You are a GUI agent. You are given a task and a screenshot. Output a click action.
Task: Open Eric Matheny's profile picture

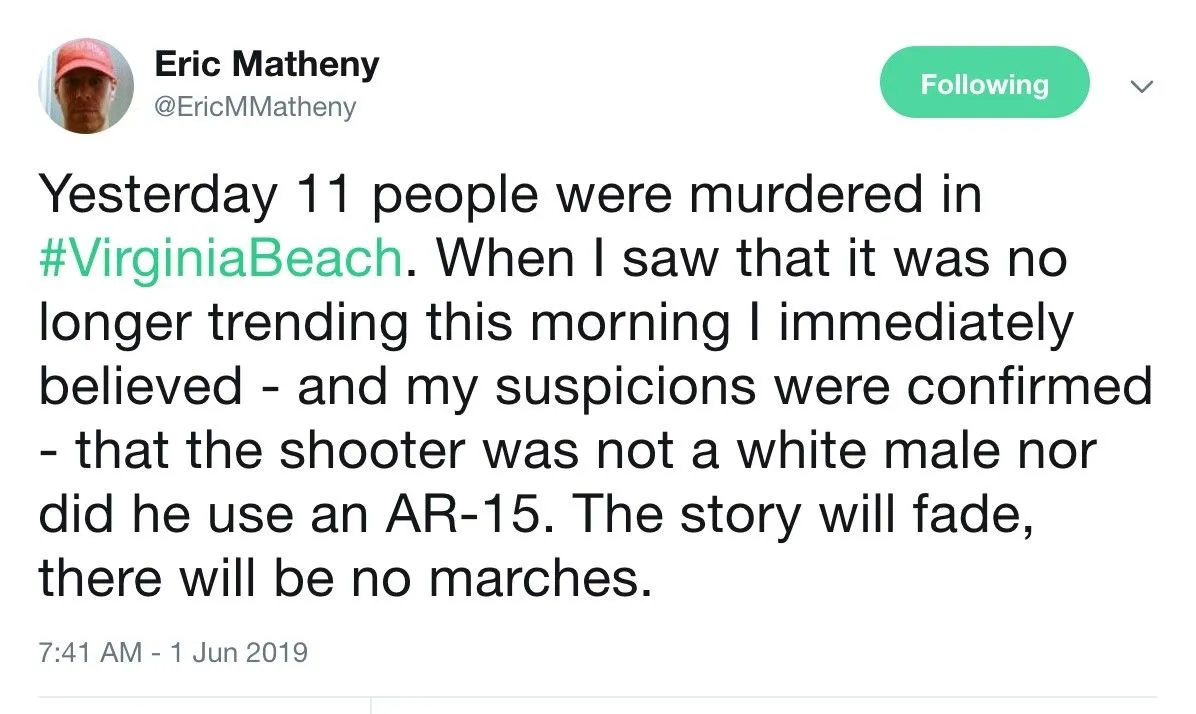87,86
